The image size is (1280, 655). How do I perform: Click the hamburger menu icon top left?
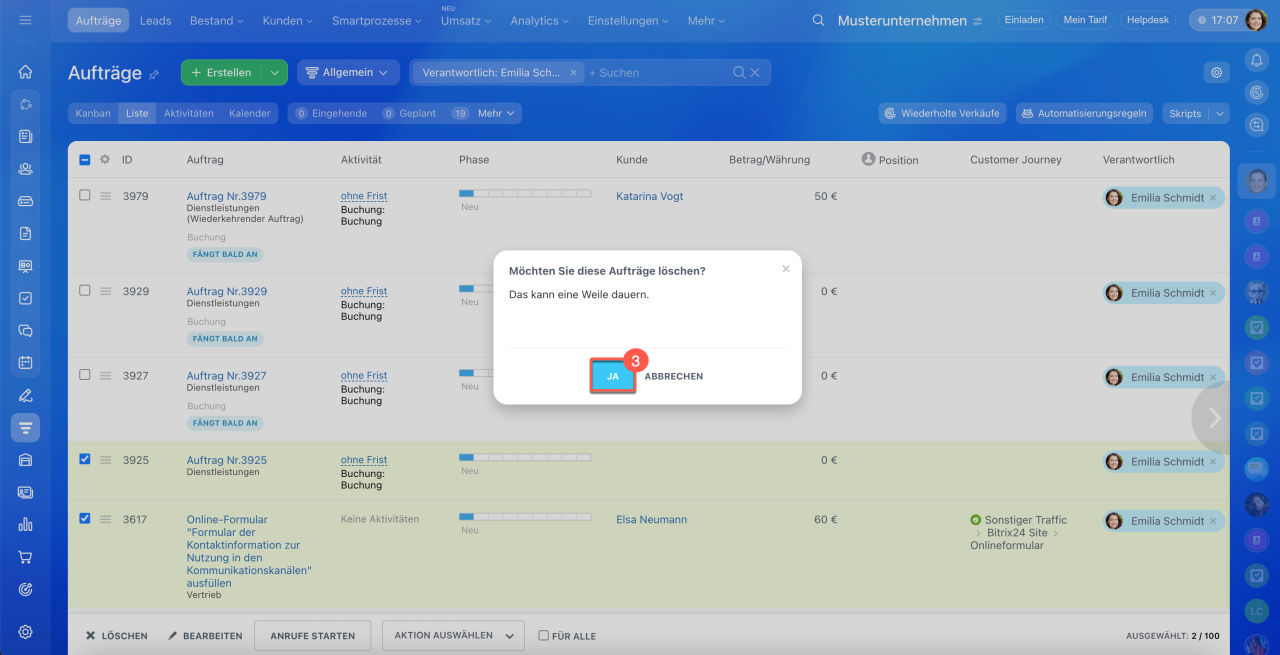click(25, 20)
